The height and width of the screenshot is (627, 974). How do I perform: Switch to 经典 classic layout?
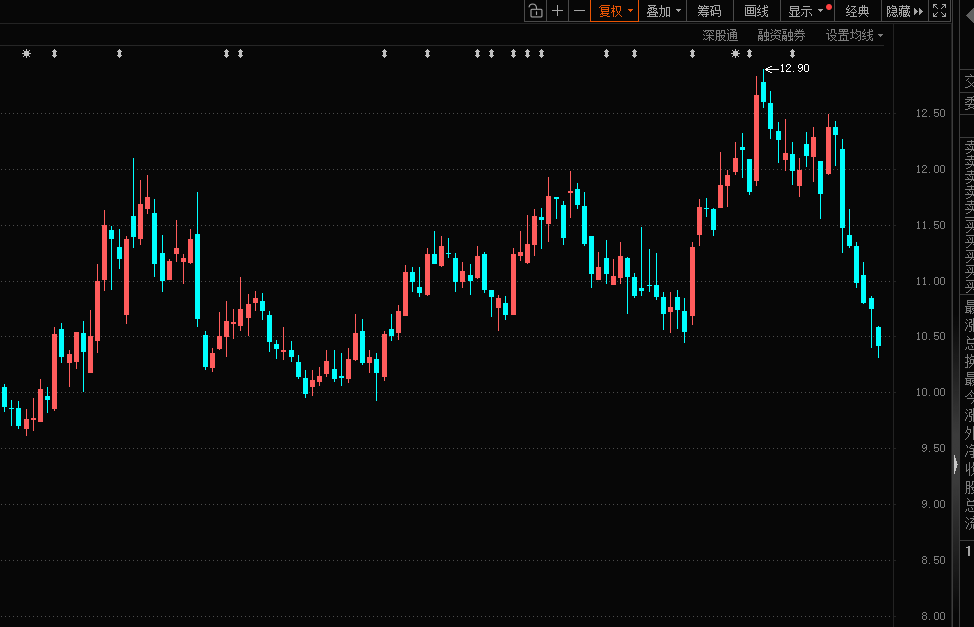[x=857, y=11]
